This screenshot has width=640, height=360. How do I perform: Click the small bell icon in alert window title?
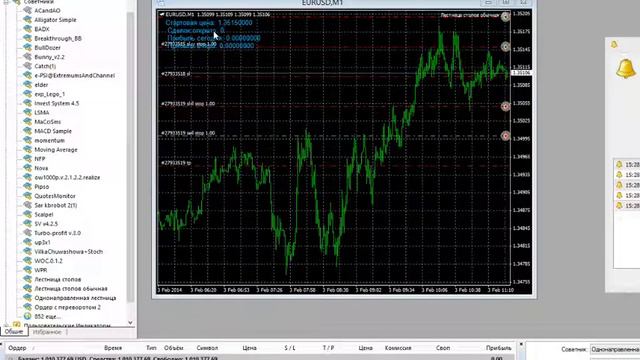(x=614, y=44)
